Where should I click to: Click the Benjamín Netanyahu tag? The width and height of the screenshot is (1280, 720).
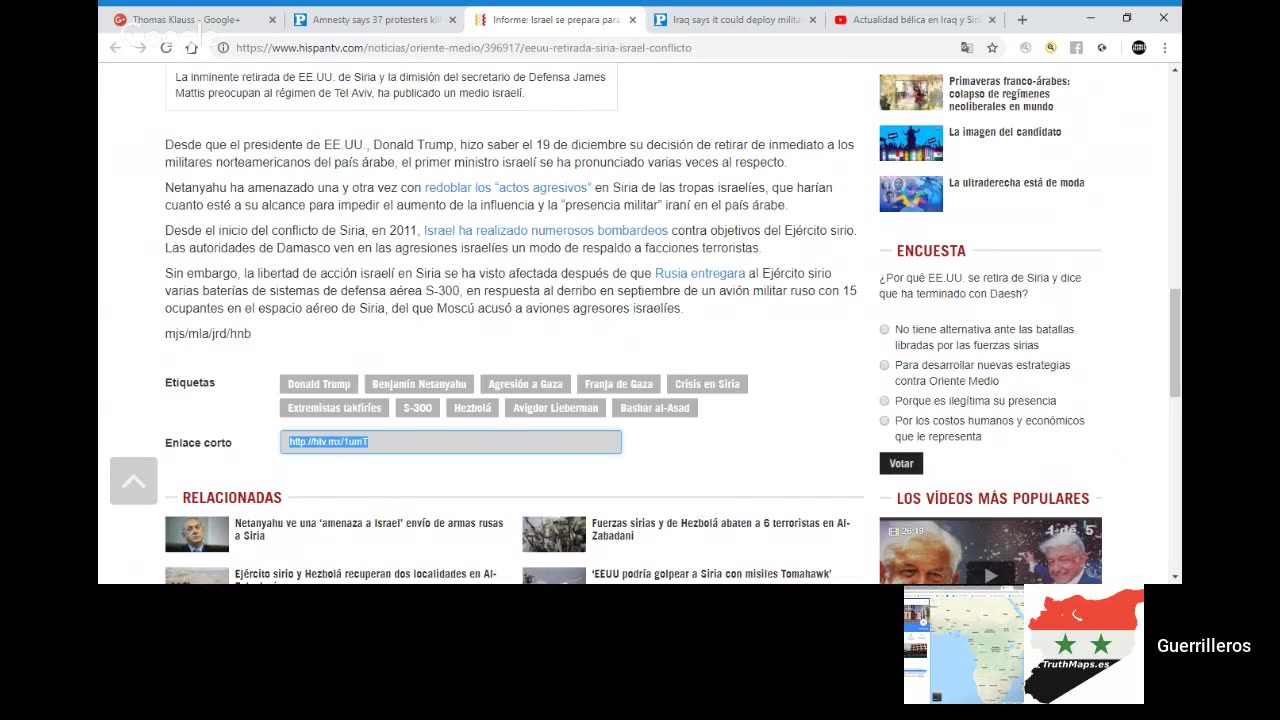click(419, 384)
